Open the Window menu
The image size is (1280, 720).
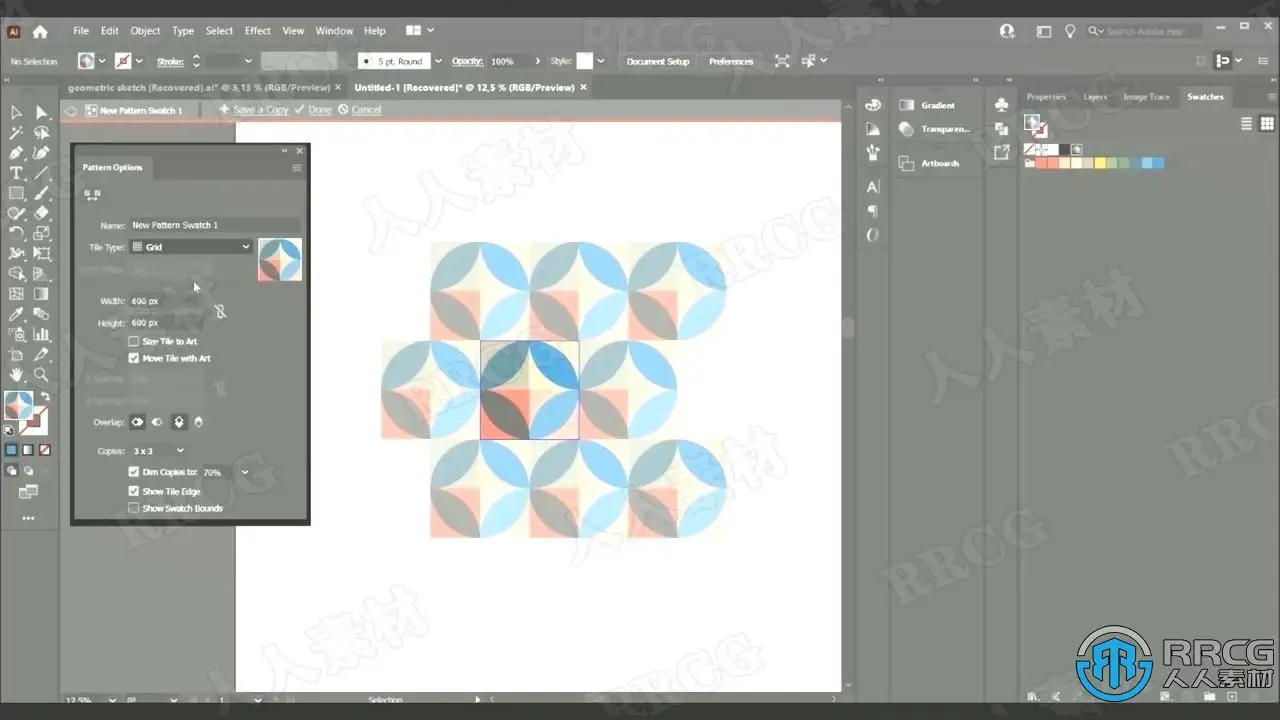(x=334, y=31)
